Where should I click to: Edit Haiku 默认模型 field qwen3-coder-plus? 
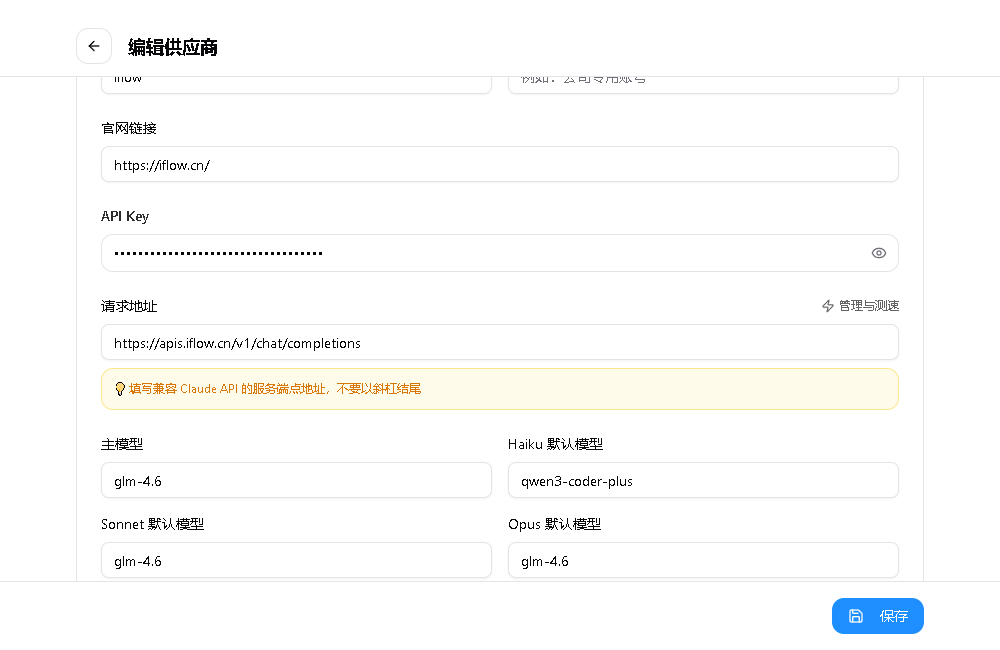[x=703, y=481]
